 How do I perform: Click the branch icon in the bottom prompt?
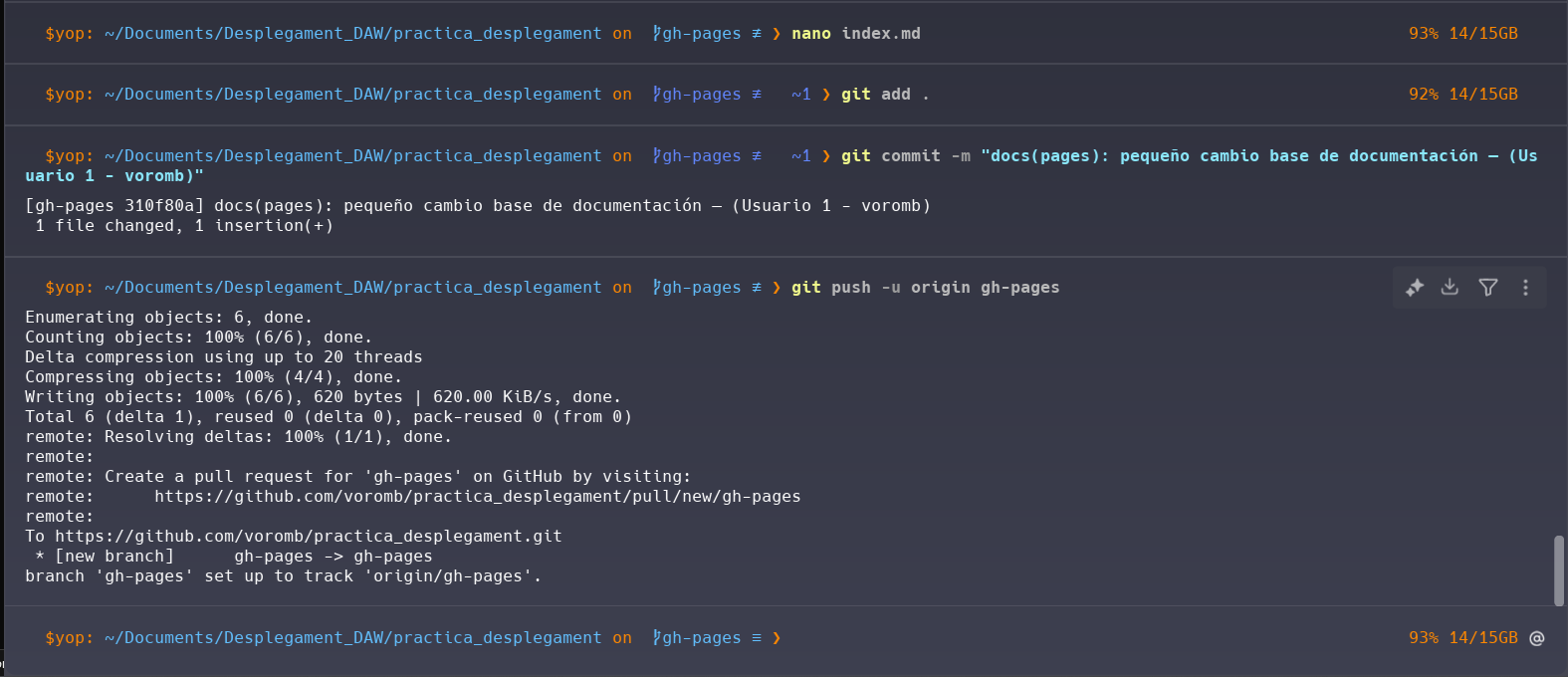pos(657,638)
